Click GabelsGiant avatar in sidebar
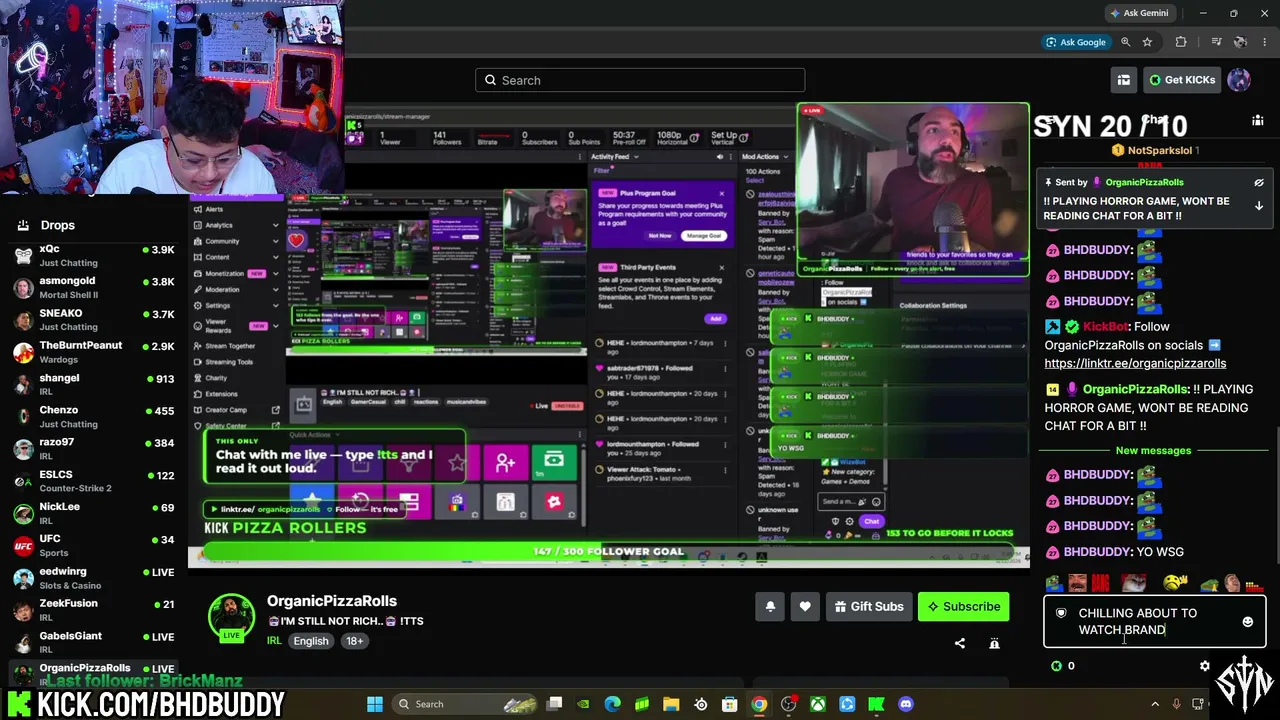This screenshot has width=1280, height=720. 23,642
